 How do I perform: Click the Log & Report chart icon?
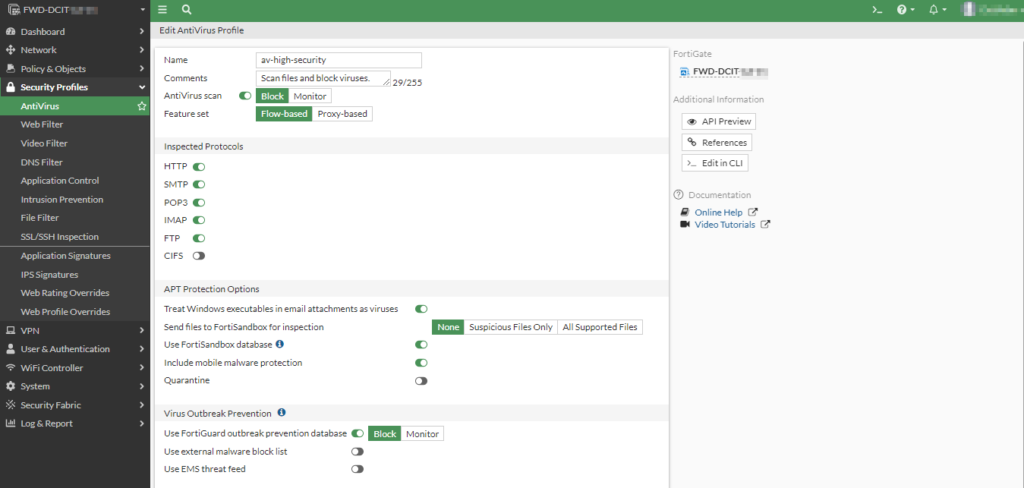tap(10, 423)
